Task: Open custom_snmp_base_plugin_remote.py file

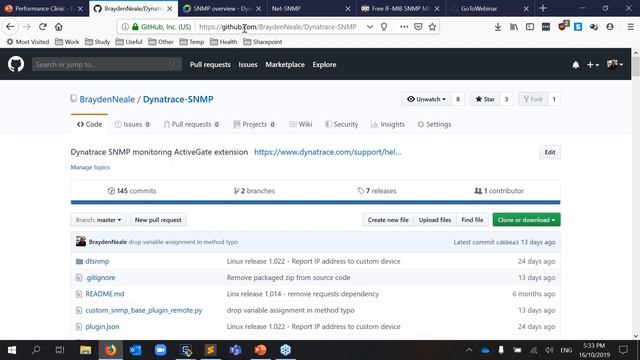Action: (x=144, y=310)
